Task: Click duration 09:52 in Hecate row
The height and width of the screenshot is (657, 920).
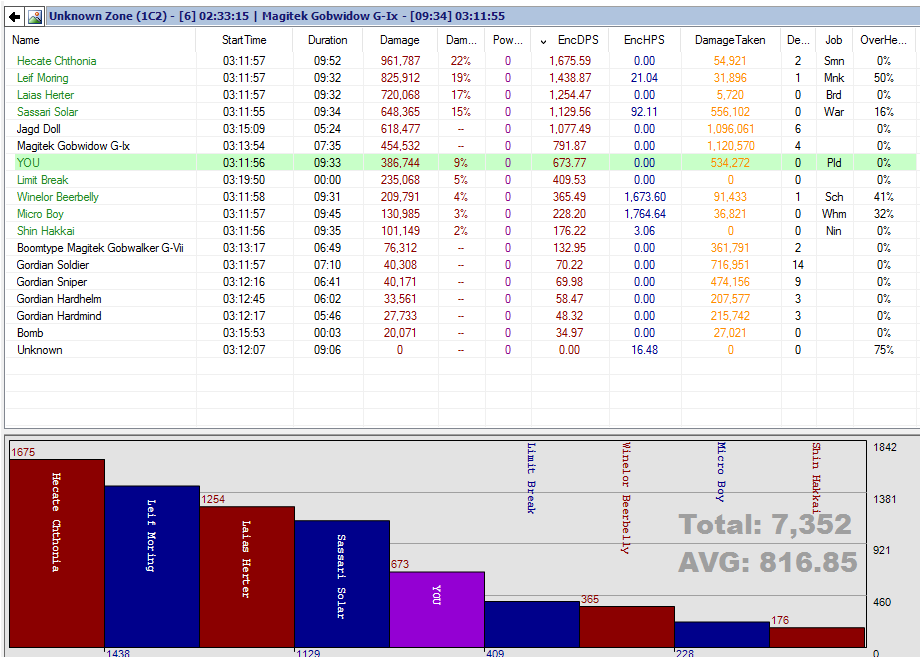Action: point(327,61)
